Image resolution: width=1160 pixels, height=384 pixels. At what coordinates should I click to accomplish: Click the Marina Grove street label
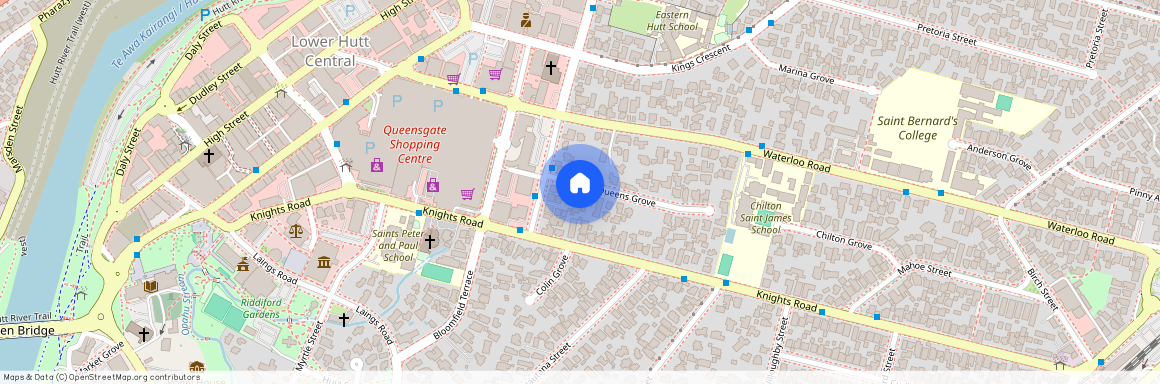point(806,74)
